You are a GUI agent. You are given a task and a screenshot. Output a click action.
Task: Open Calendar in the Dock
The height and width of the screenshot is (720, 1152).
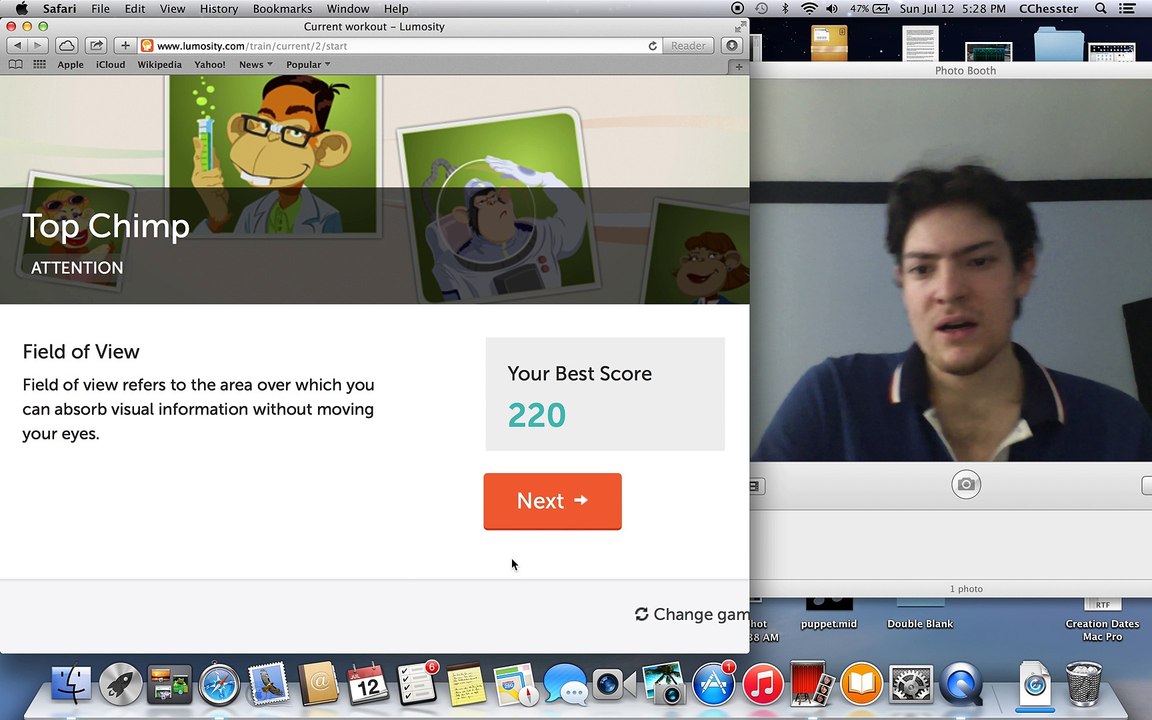[367, 684]
